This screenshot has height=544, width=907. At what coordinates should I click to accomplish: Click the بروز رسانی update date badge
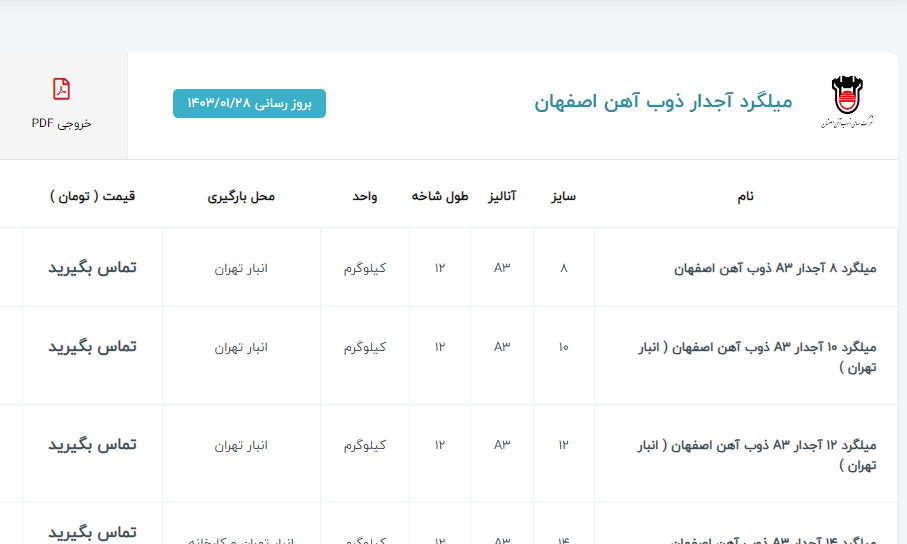pyautogui.click(x=249, y=103)
